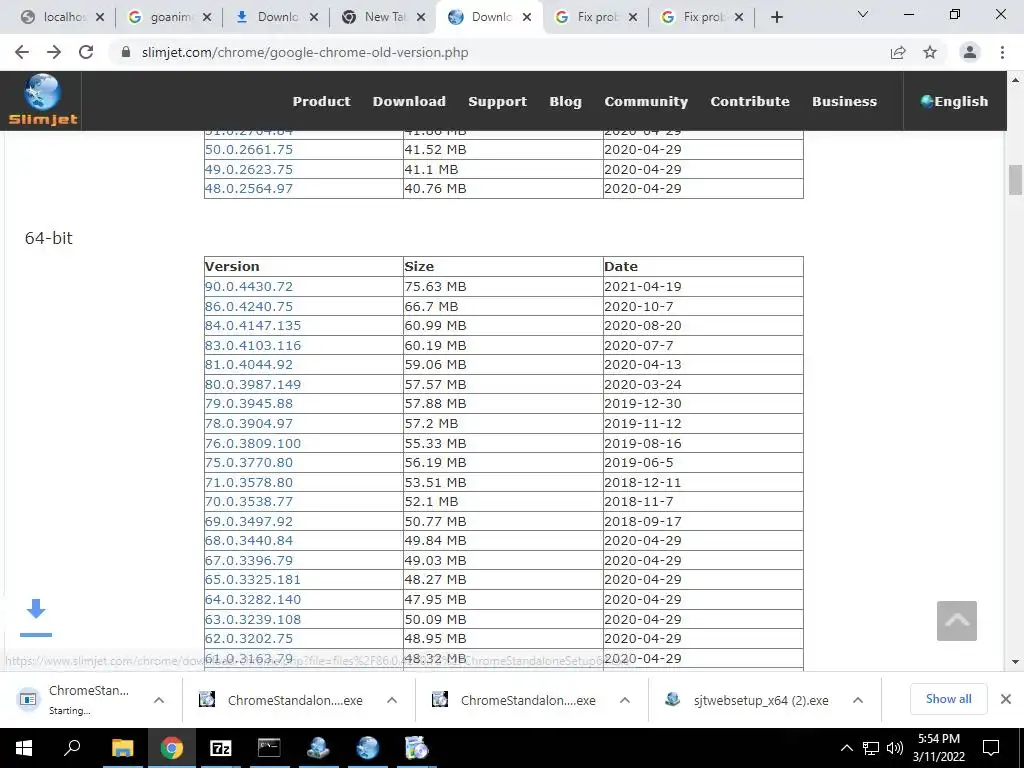Expand options for second ChromeStandalon download

(x=392, y=700)
